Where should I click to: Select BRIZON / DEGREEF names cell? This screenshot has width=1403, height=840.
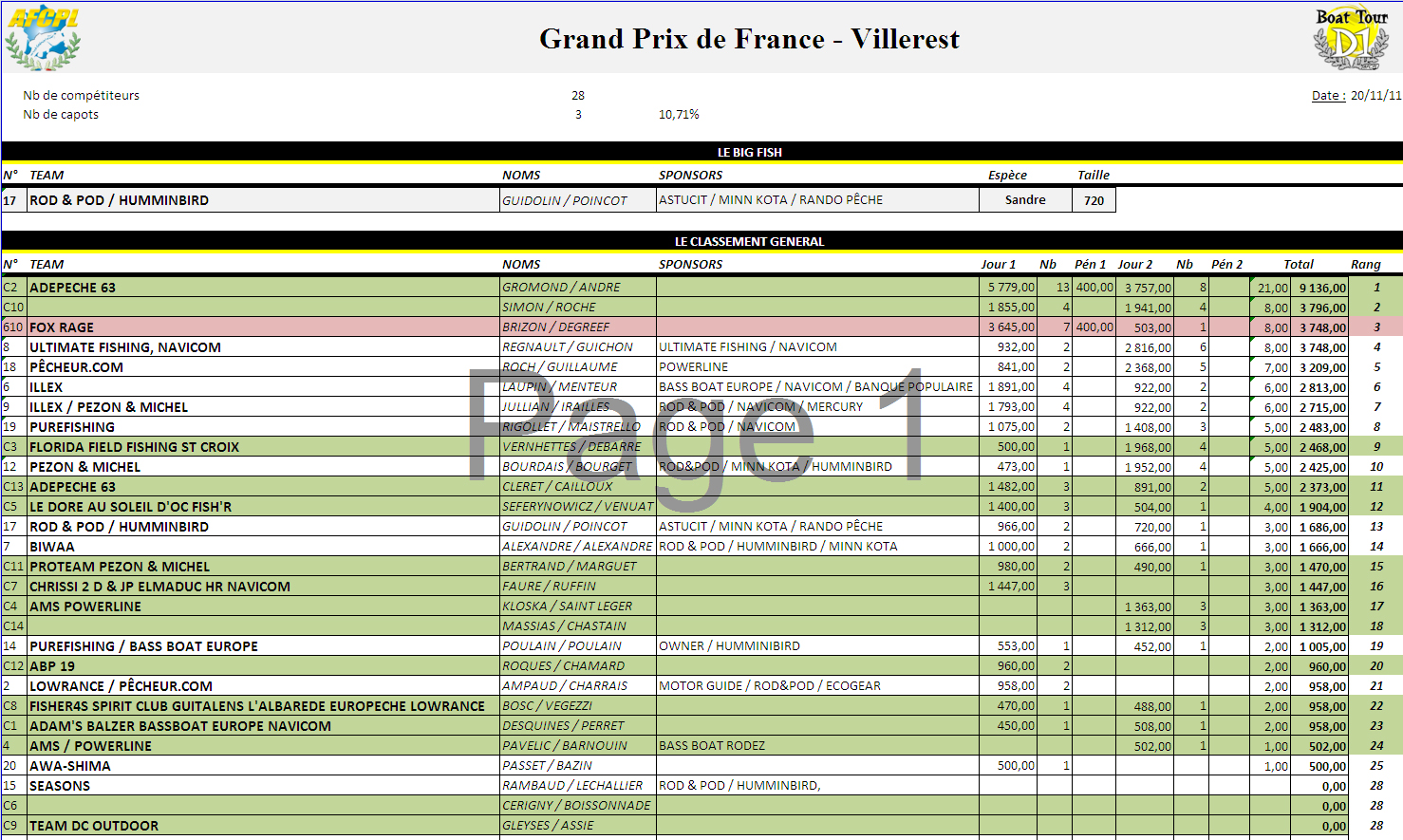click(578, 327)
